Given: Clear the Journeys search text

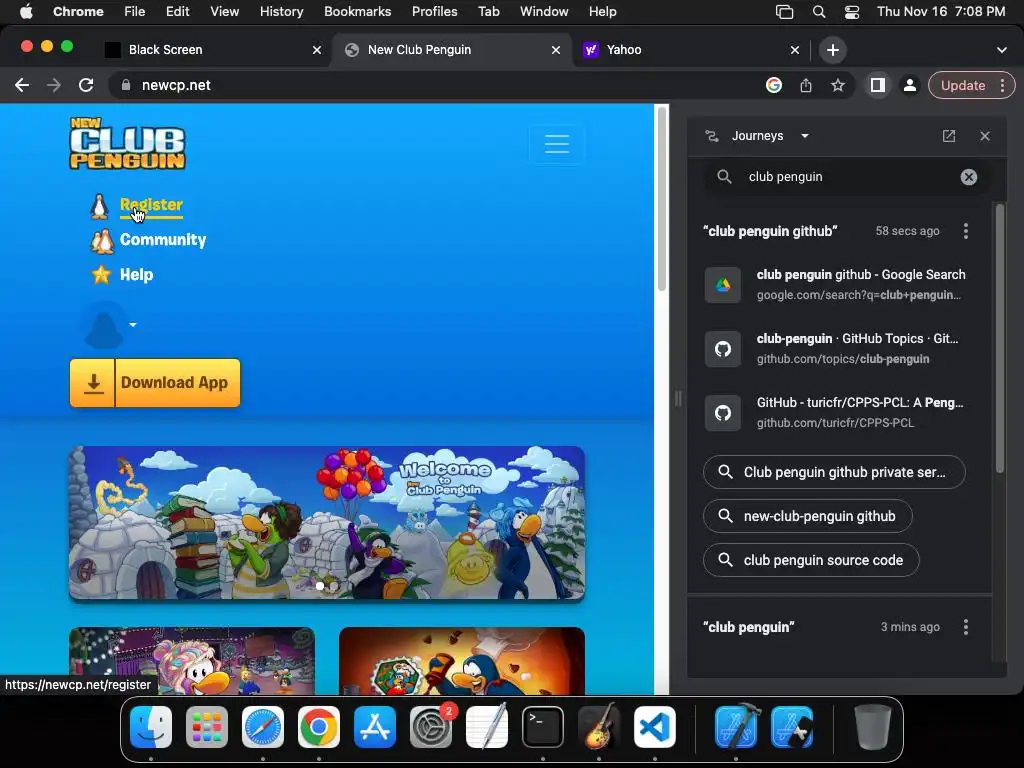Looking at the screenshot, I should (x=968, y=177).
